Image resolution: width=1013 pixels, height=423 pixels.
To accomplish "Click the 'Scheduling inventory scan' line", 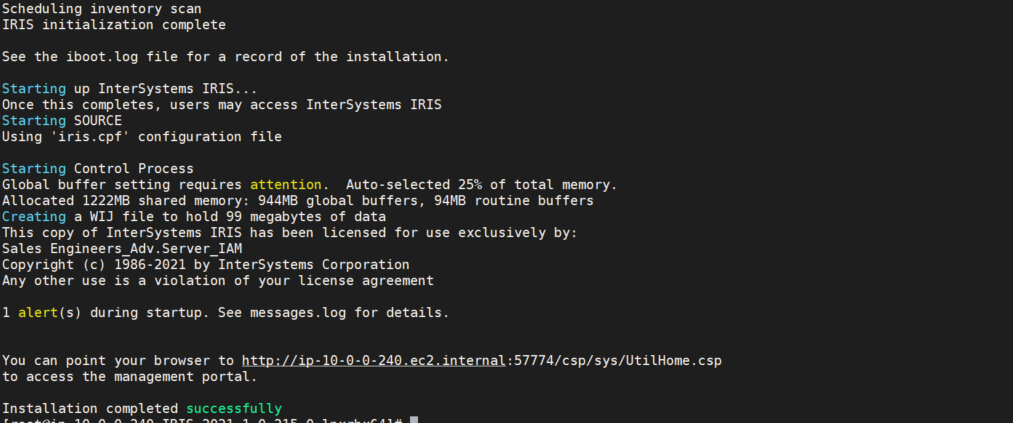I will point(101,8).
